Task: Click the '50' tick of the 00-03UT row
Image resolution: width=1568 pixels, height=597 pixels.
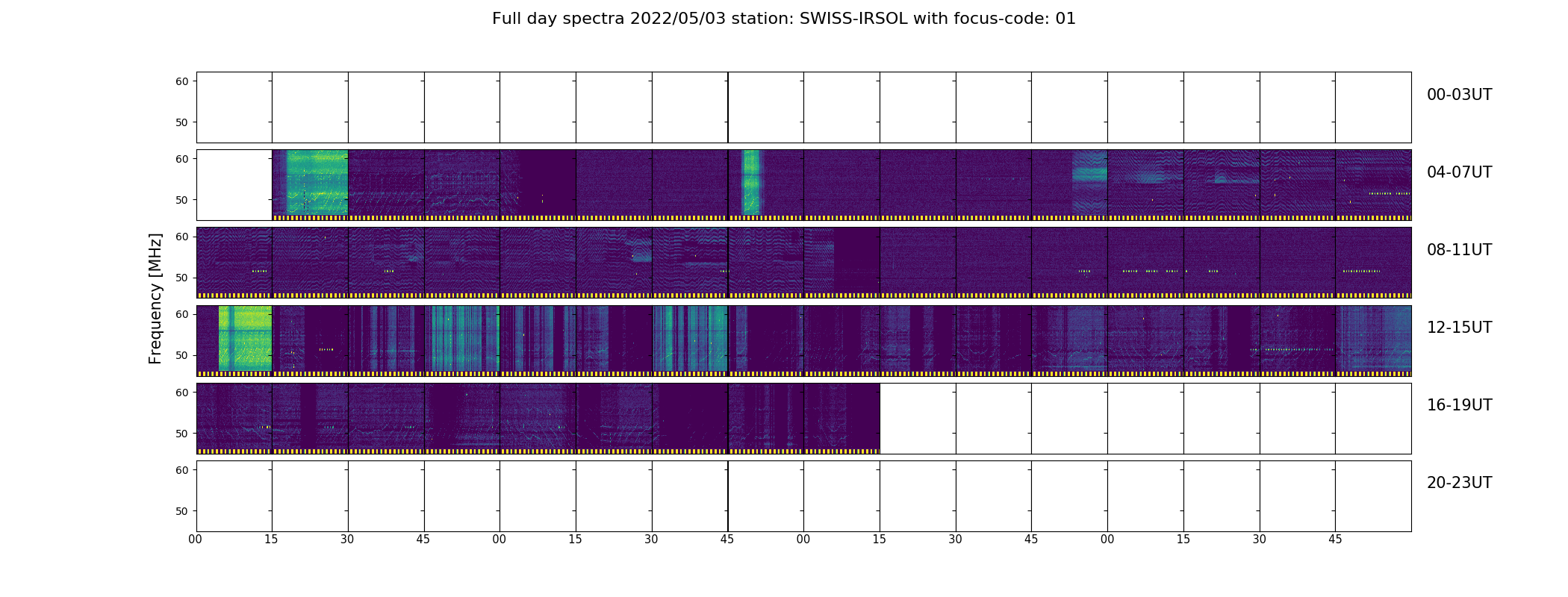Action: pos(181,122)
